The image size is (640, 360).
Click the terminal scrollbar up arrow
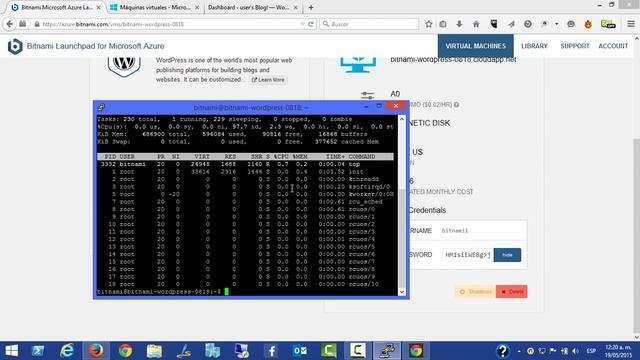click(x=402, y=119)
